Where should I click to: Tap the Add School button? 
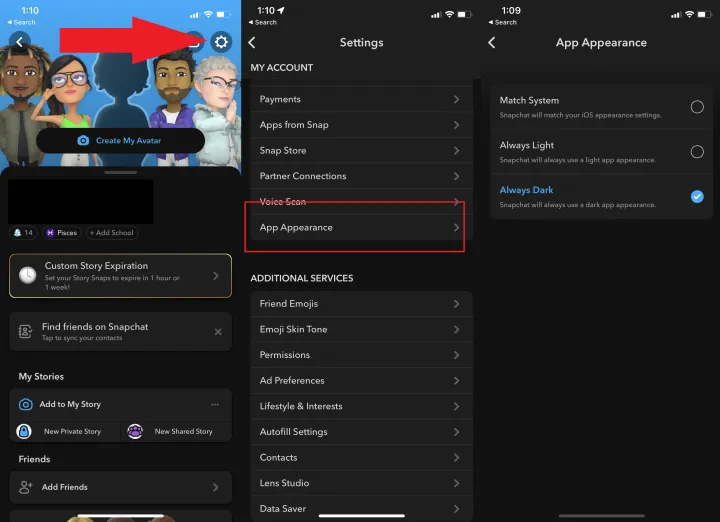(x=111, y=233)
